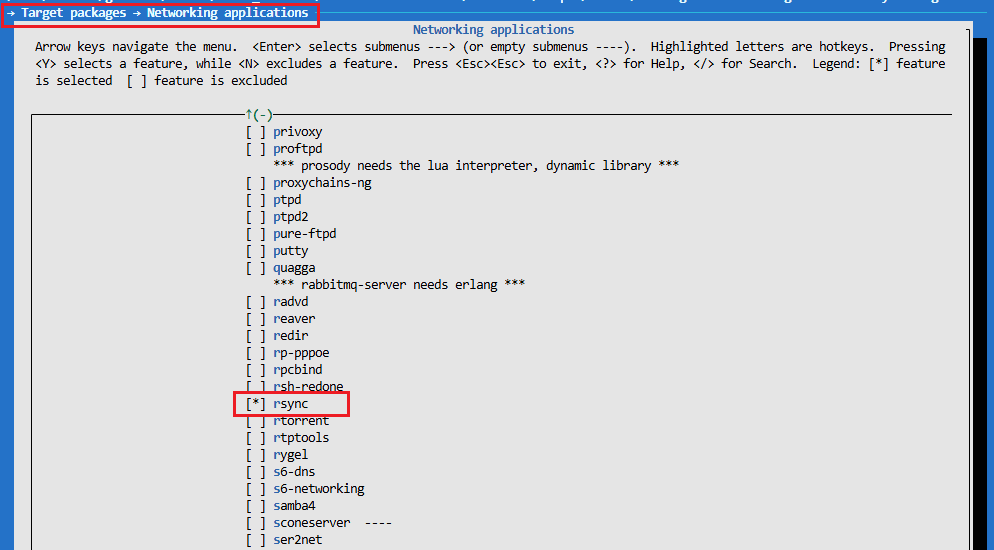This screenshot has width=994, height=550.
Task: Select the pure-ftpd entry label
Action: coord(305,234)
